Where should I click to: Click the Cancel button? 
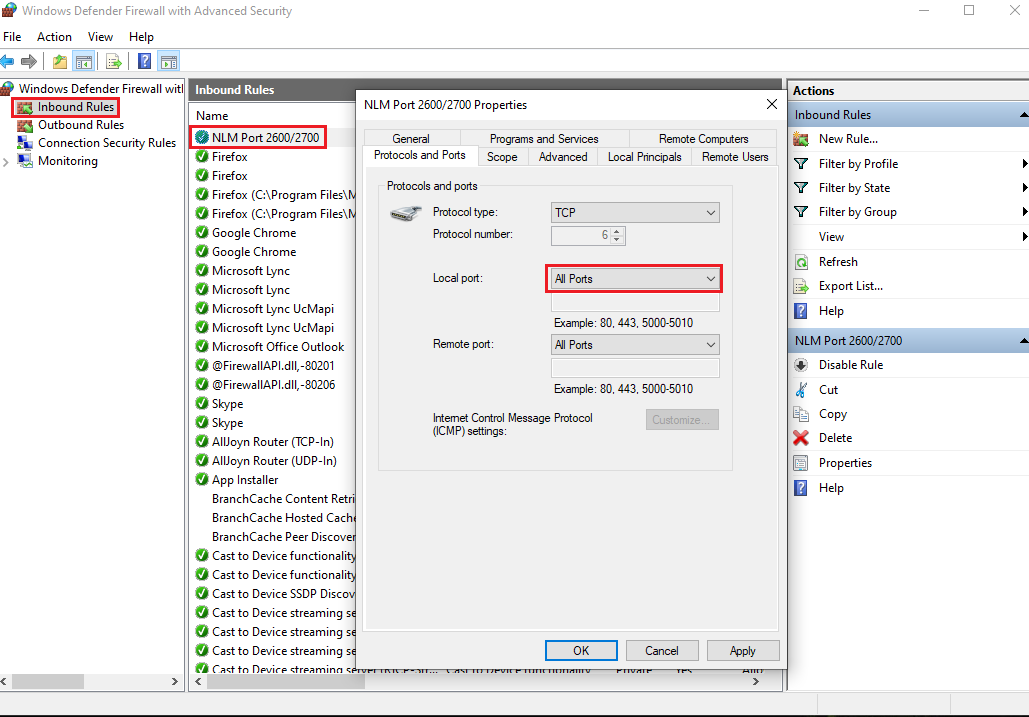[662, 651]
